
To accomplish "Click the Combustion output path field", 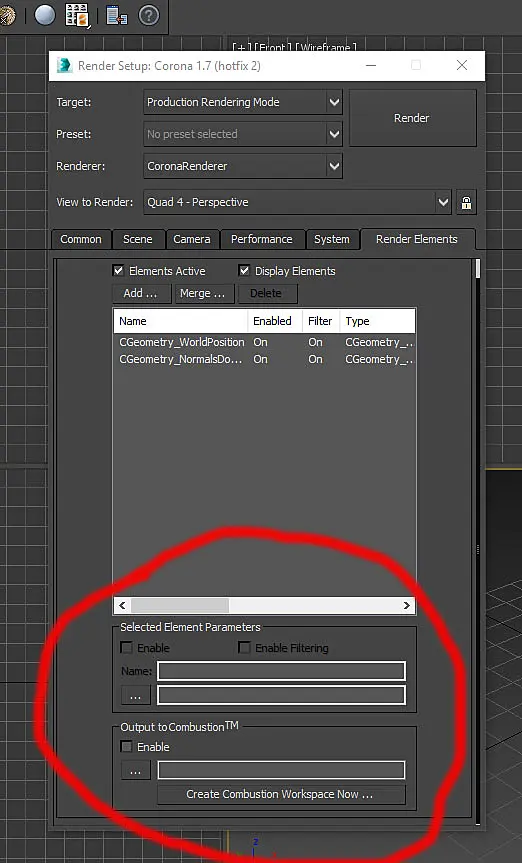I will click(x=281, y=770).
